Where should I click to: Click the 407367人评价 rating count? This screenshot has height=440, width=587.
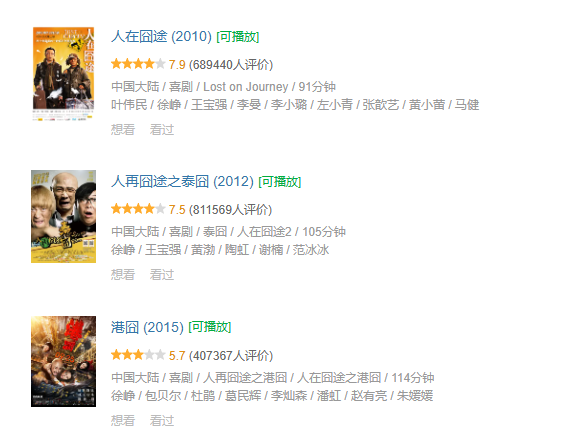[x=231, y=355]
